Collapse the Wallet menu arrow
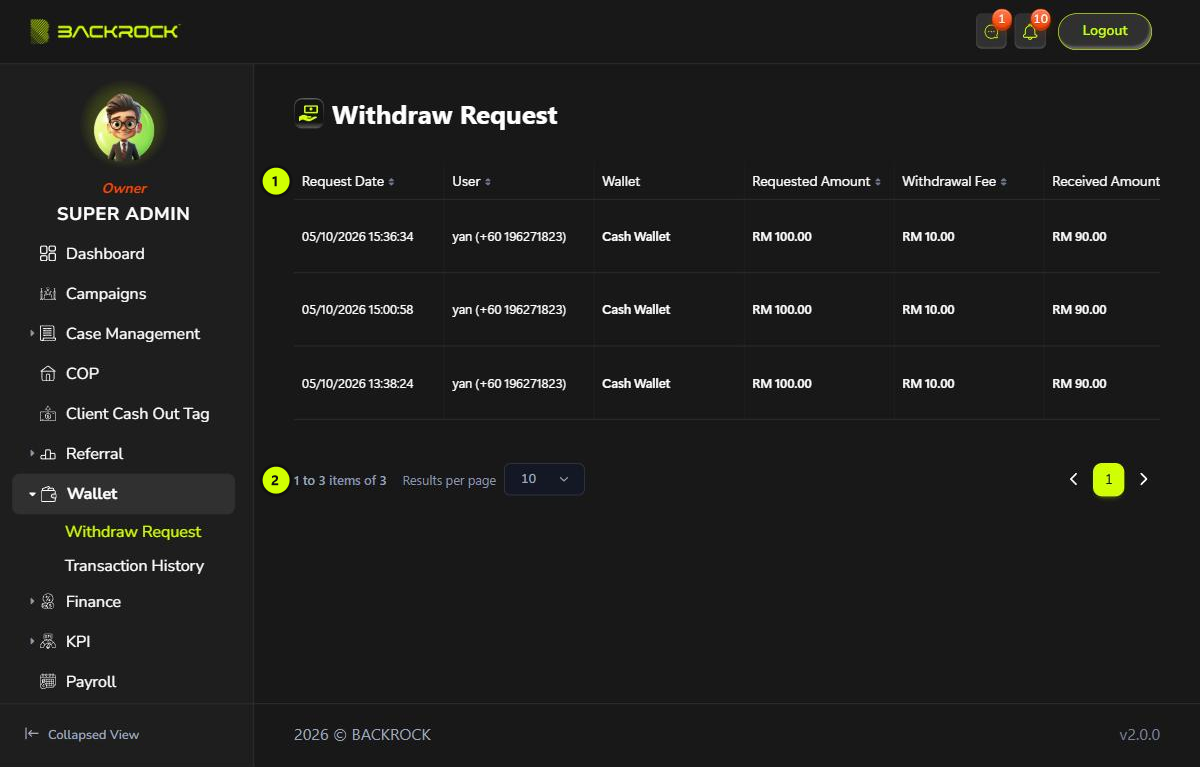 pyautogui.click(x=32, y=494)
